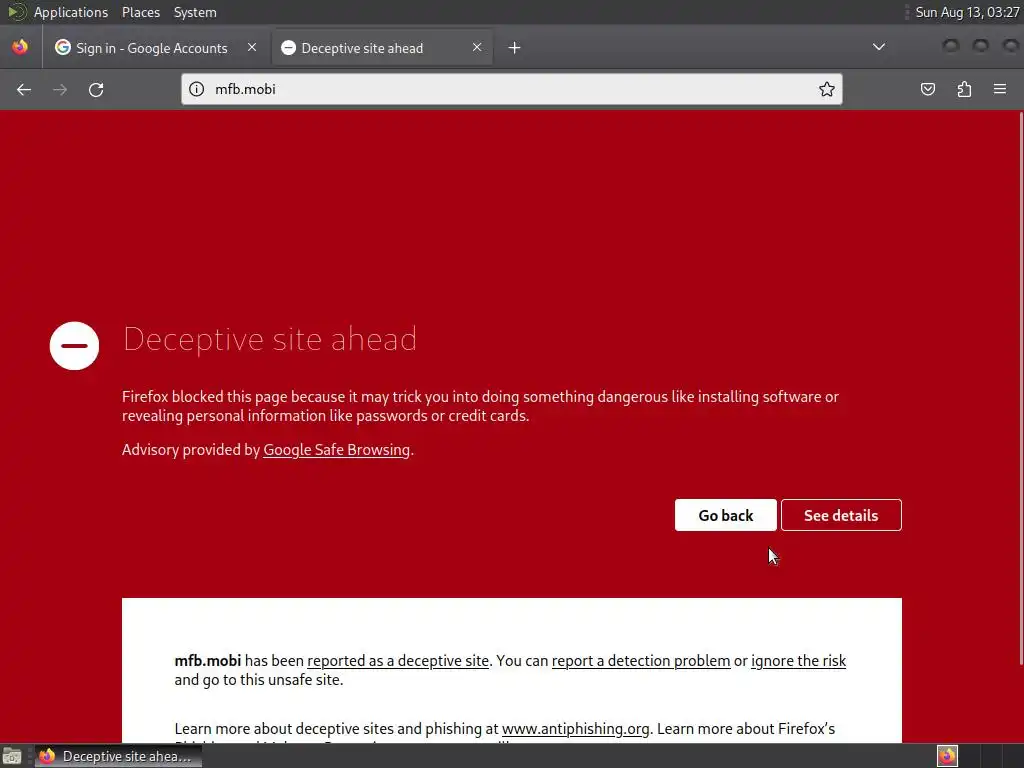Open the site information icon in address bar
This screenshot has width=1024, height=768.
coord(197,89)
